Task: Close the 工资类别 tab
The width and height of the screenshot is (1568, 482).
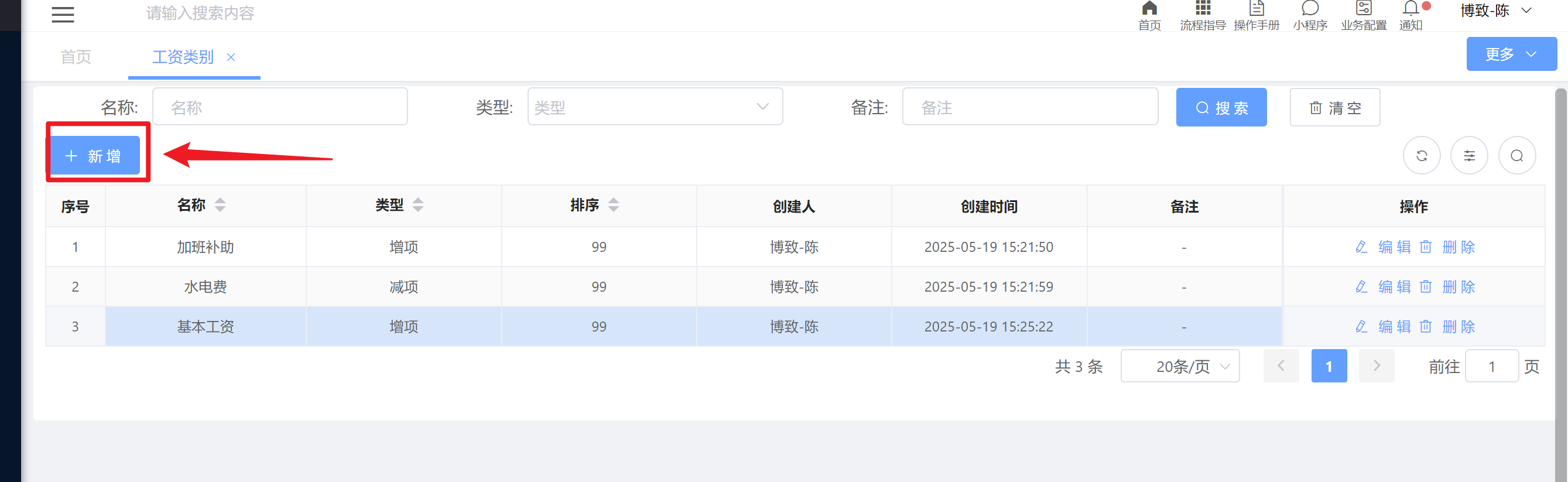Action: tap(231, 57)
